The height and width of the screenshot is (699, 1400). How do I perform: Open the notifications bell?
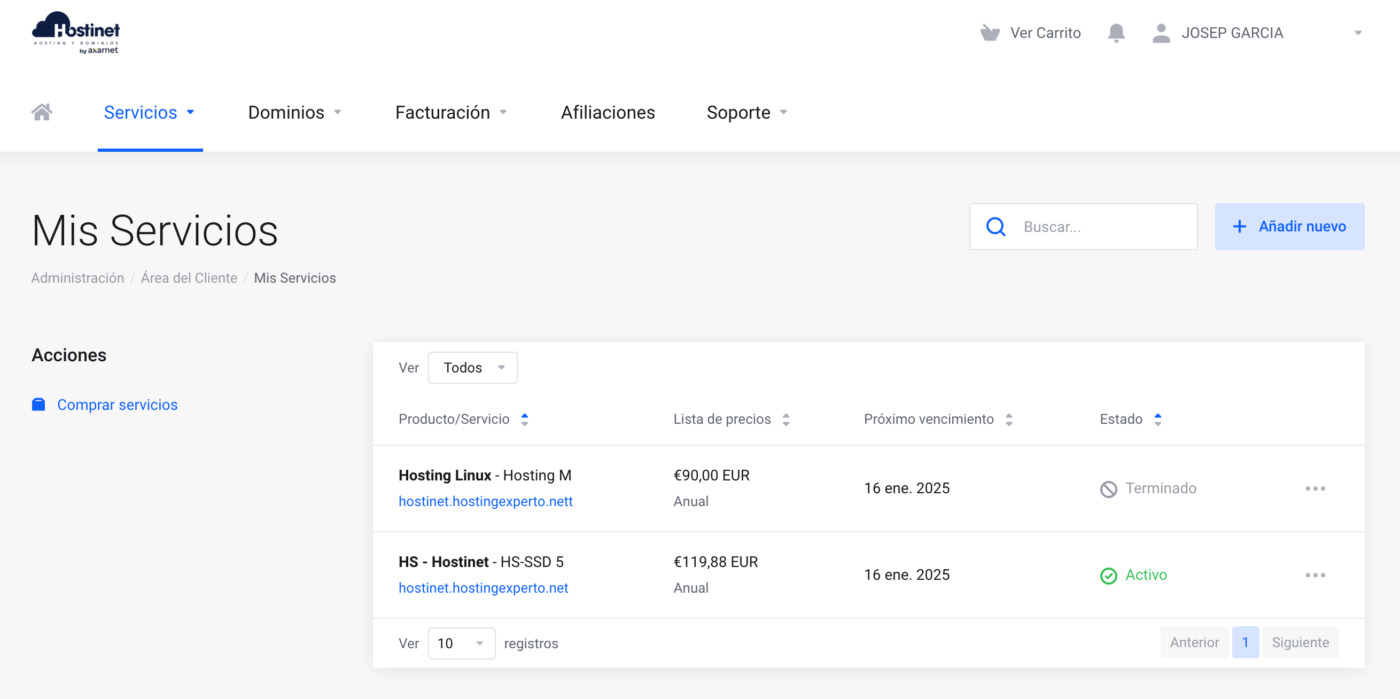pyautogui.click(x=1117, y=33)
